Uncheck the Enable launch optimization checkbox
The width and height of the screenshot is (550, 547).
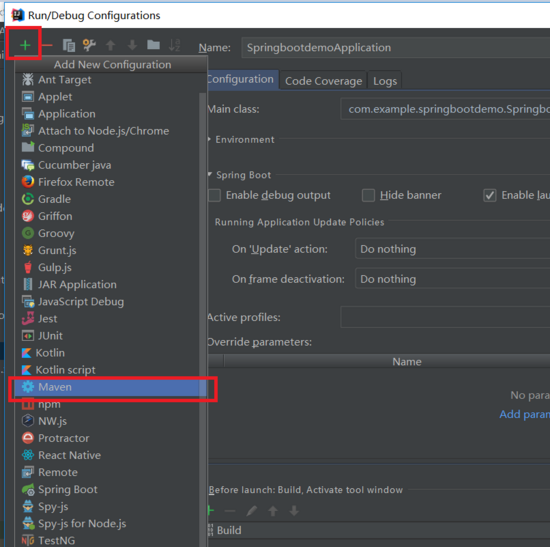(490, 195)
